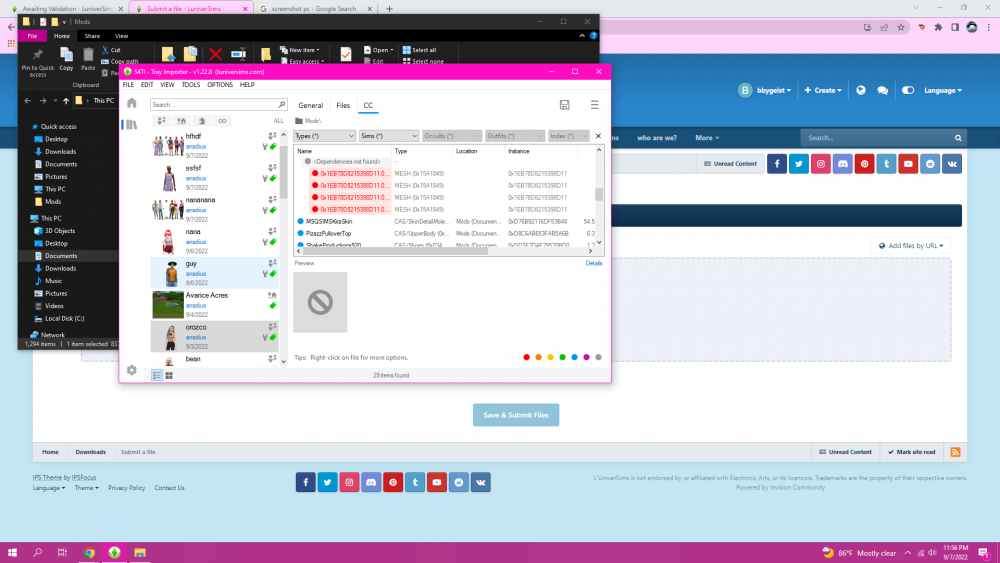Open the hamburger menu in Tray Importer
This screenshot has width=1000, height=563.
pyautogui.click(x=594, y=105)
